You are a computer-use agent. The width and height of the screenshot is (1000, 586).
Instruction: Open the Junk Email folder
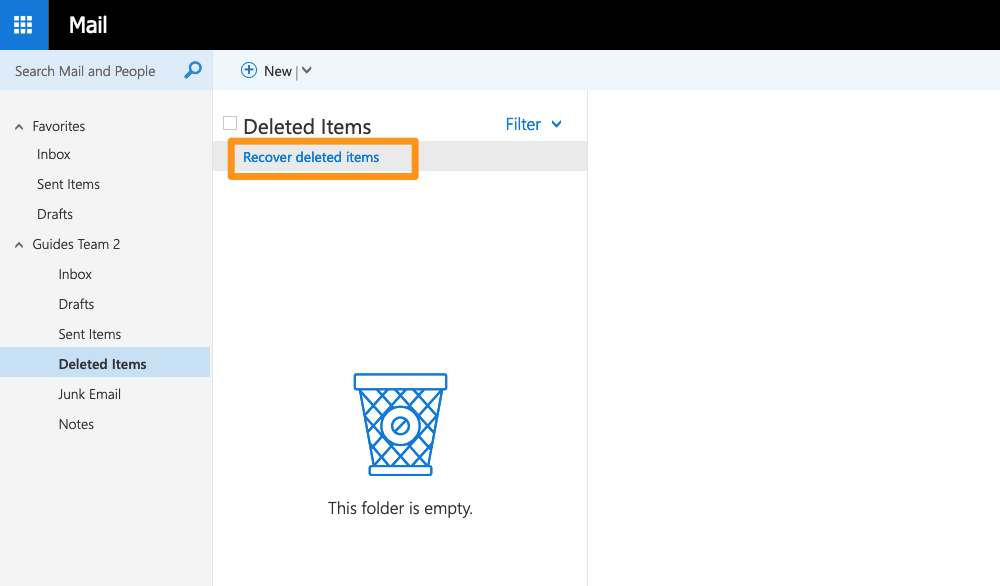(90, 395)
